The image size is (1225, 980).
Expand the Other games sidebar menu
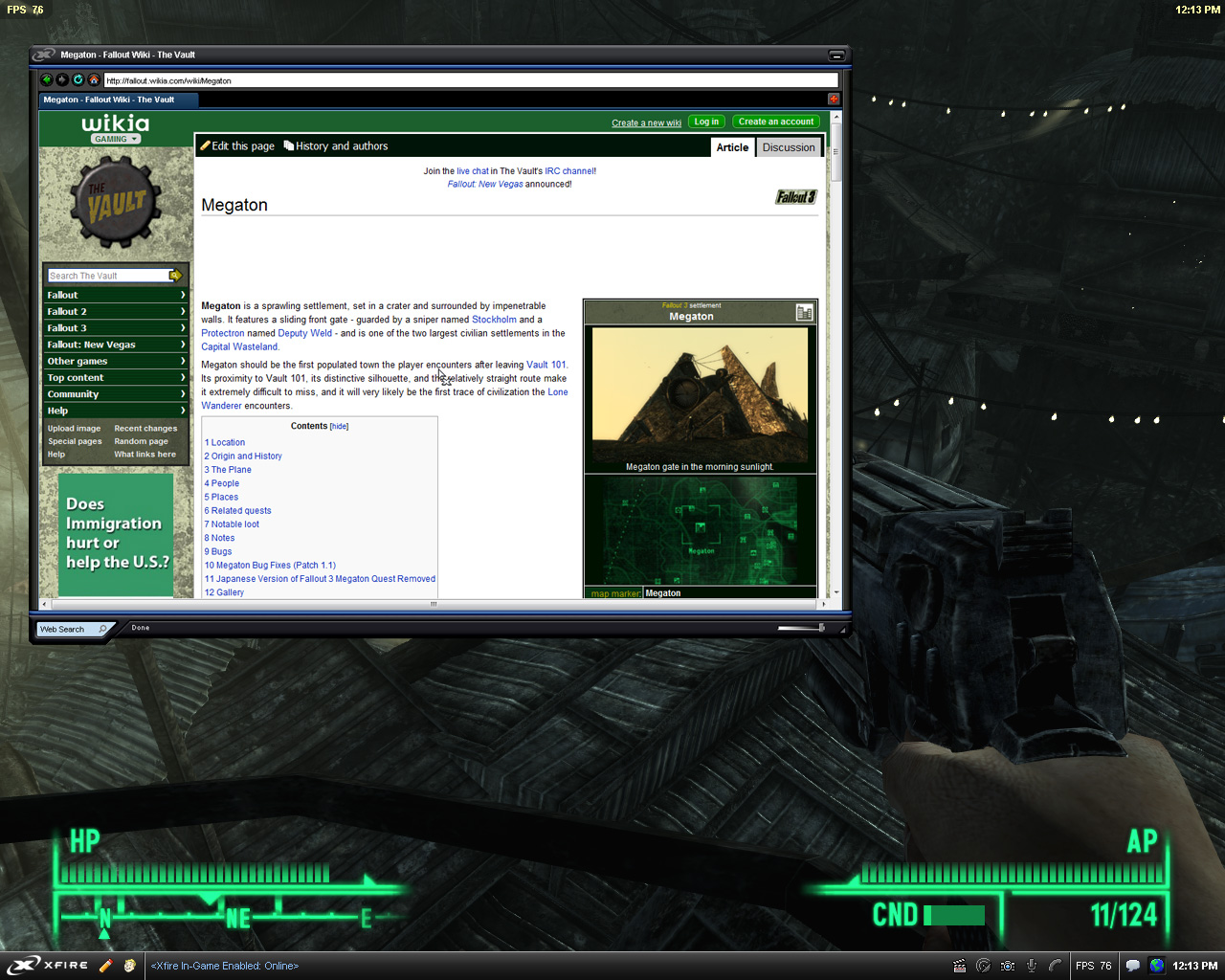(115, 361)
